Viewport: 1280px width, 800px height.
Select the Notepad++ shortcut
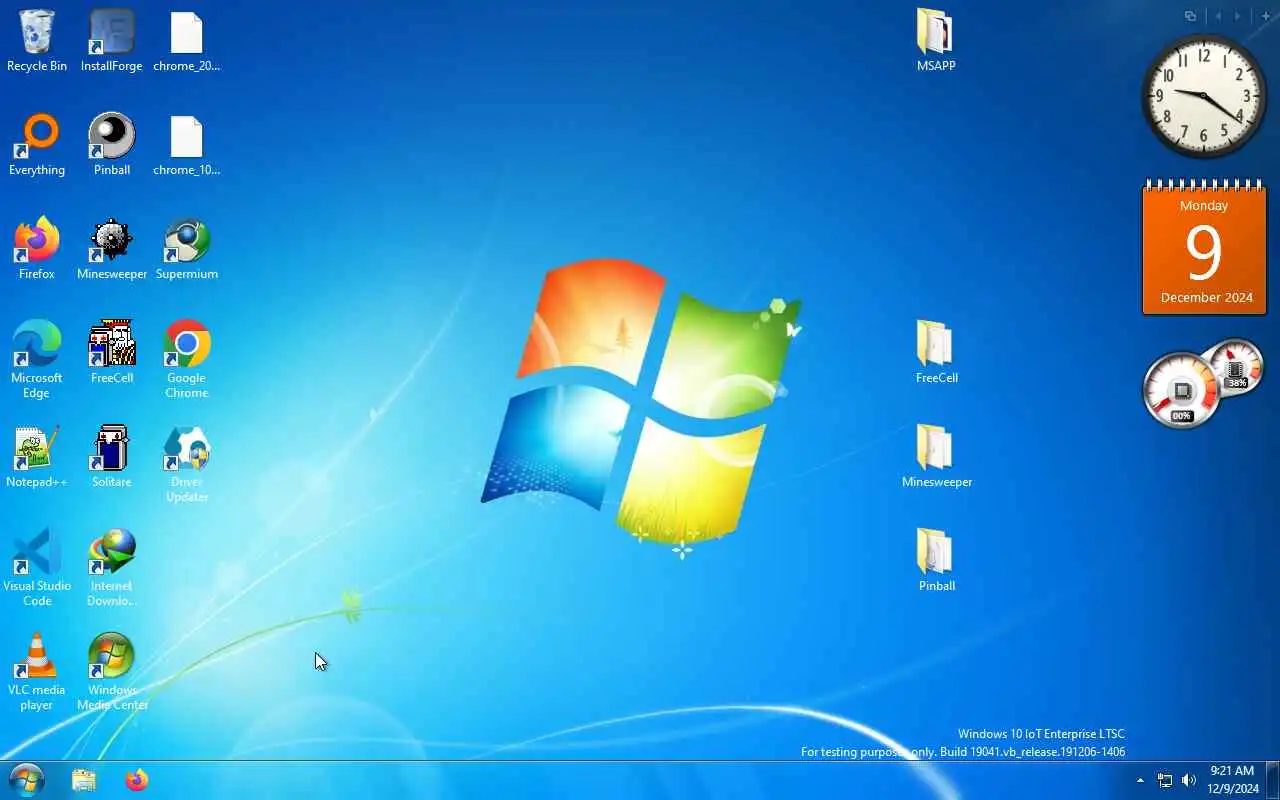point(37,457)
